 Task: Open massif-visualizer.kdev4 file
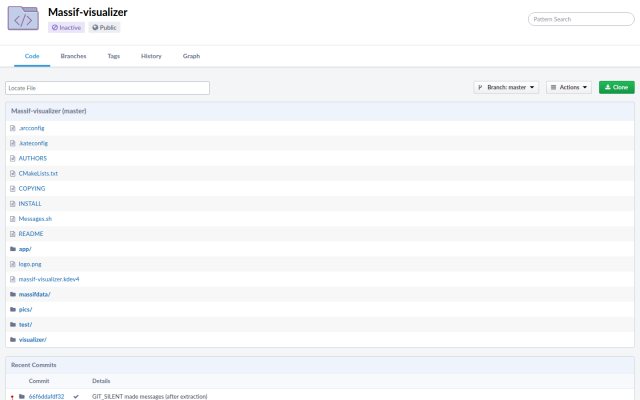click(x=49, y=279)
